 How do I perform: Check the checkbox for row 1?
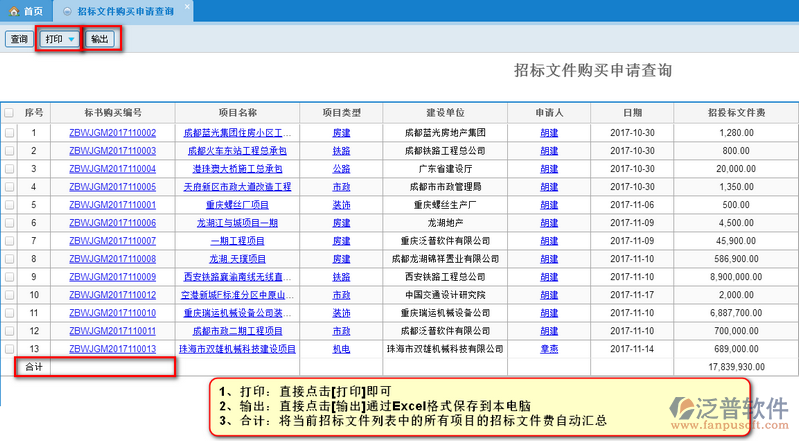pos(9,132)
